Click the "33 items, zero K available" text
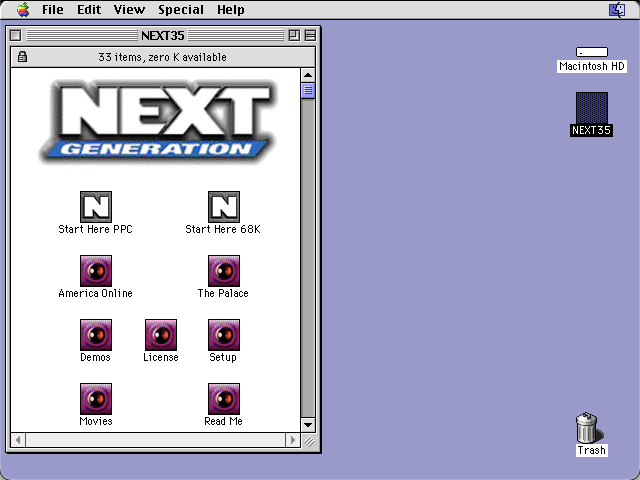This screenshot has width=640, height=480. [162, 57]
